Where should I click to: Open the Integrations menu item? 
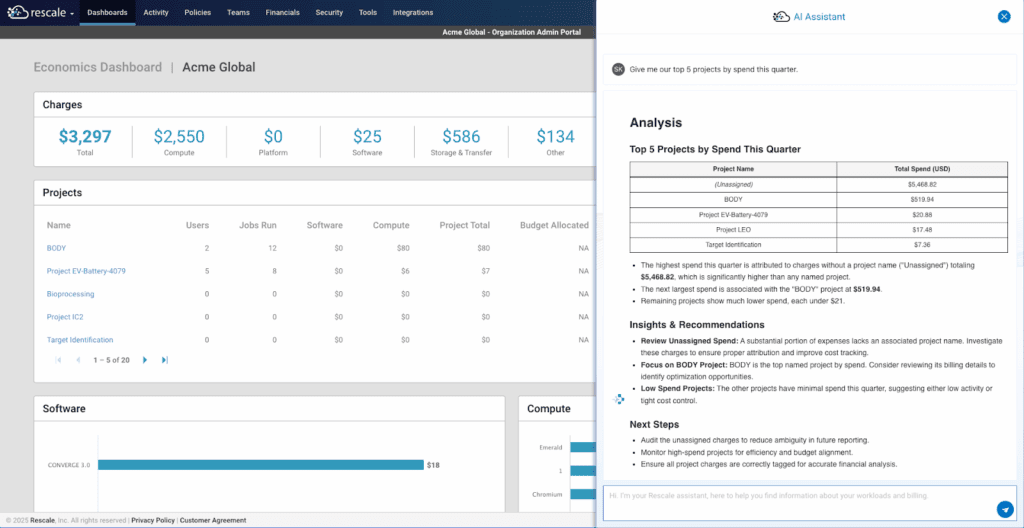point(413,13)
